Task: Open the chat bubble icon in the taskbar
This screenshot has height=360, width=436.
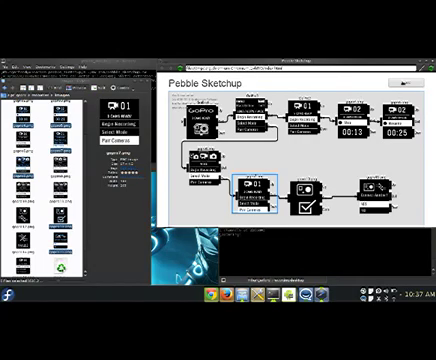Action: pyautogui.click(x=305, y=294)
